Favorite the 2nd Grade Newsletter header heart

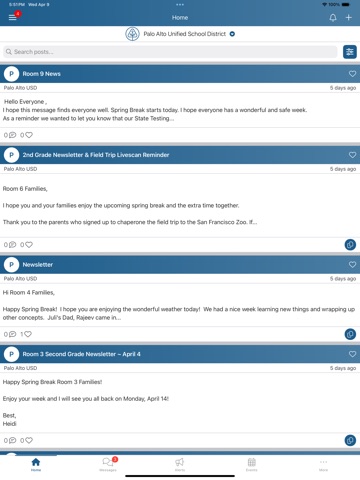click(x=352, y=155)
